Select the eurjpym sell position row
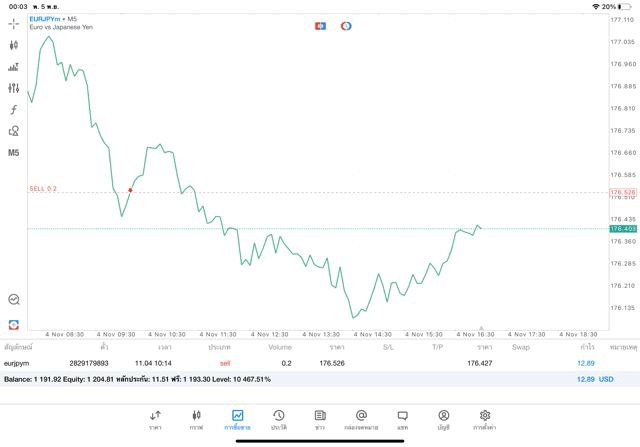 point(300,363)
